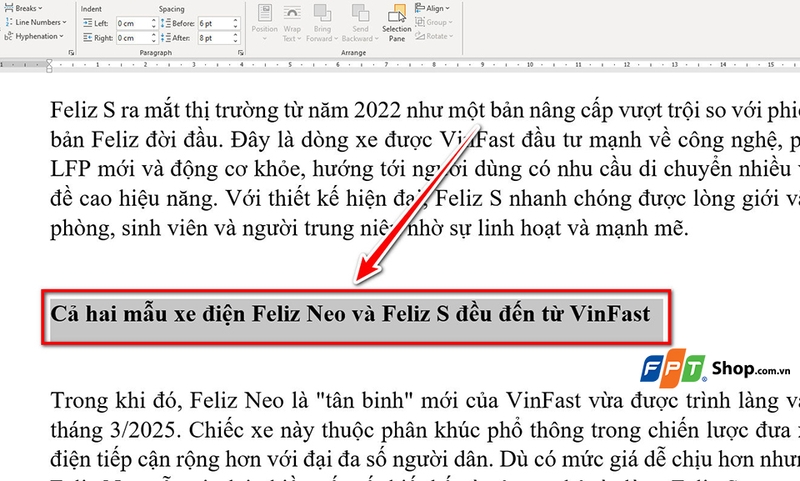
Task: Open the Line Numbers dropdown
Action: click(x=36, y=22)
